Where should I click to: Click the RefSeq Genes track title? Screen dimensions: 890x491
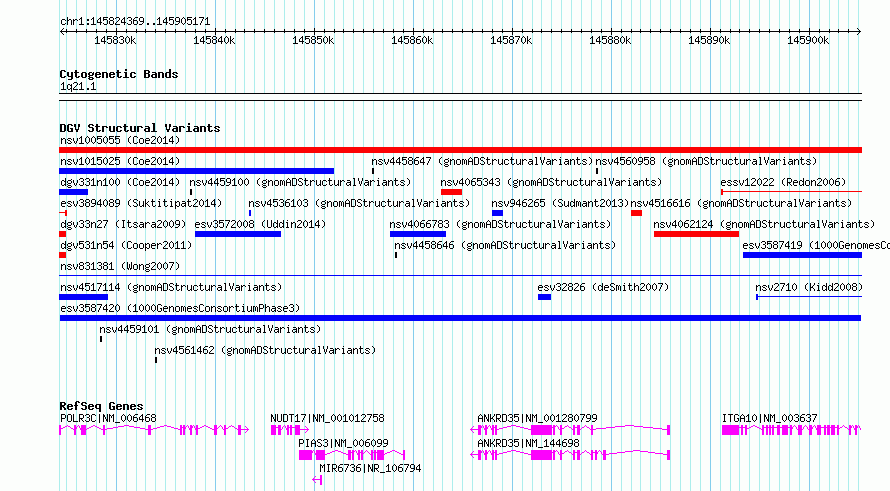pos(101,406)
